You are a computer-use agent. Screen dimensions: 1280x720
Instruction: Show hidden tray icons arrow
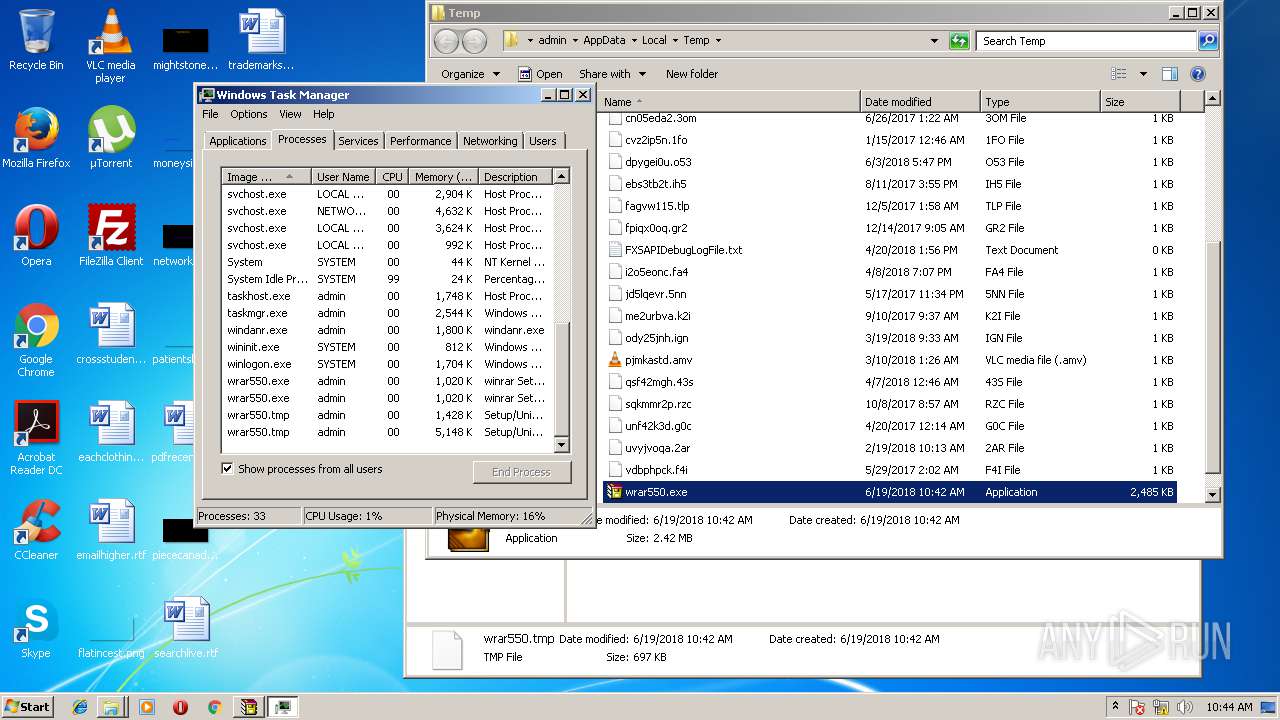tap(1115, 707)
